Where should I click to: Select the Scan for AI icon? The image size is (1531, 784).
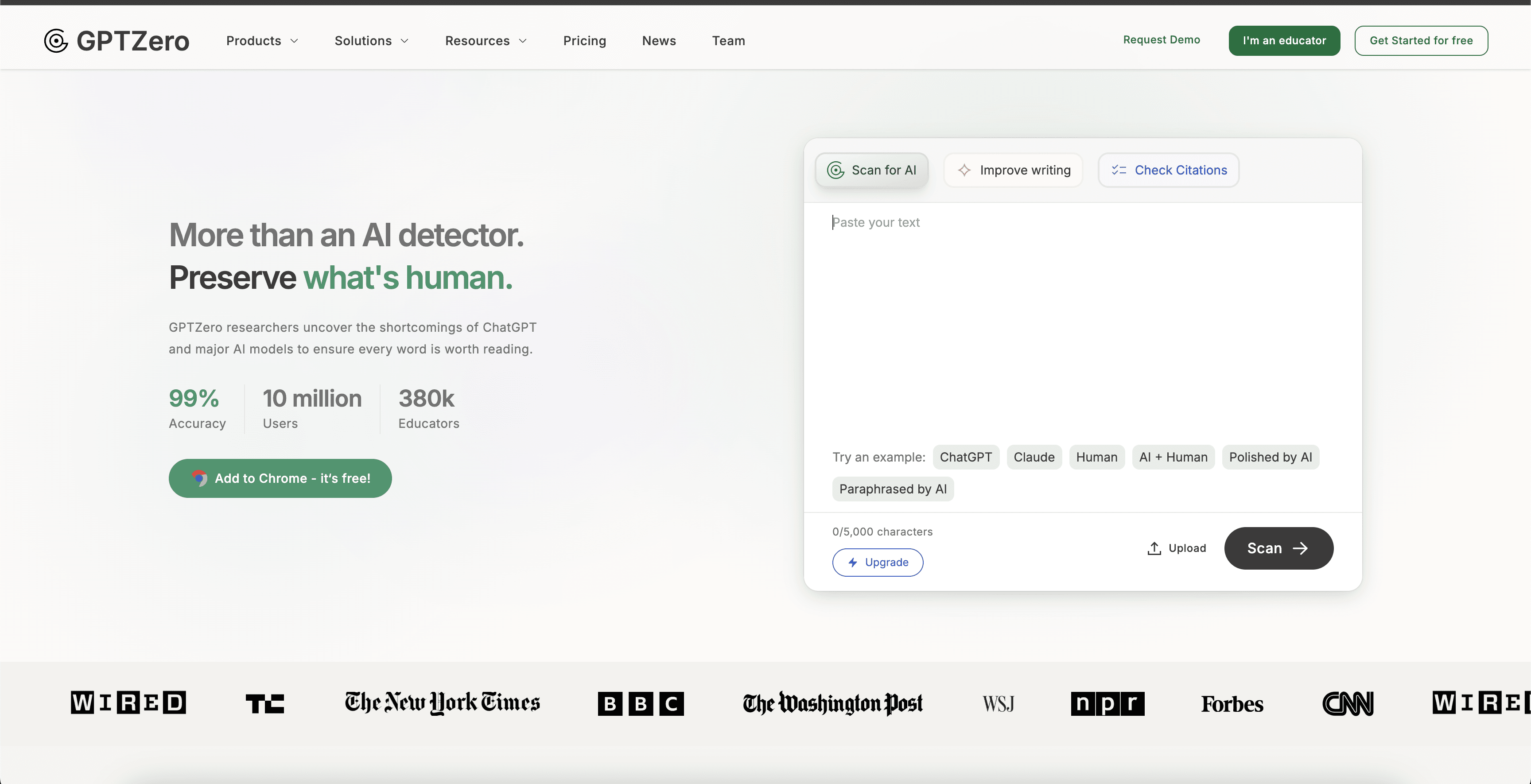[835, 170]
